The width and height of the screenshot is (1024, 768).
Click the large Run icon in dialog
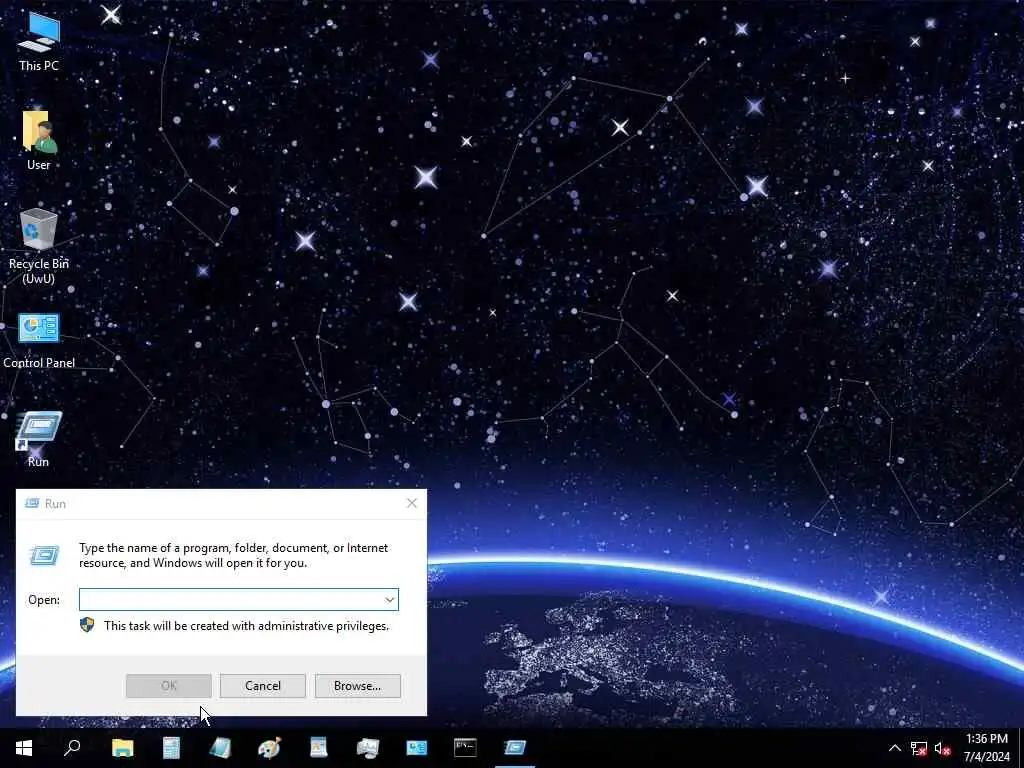44,556
